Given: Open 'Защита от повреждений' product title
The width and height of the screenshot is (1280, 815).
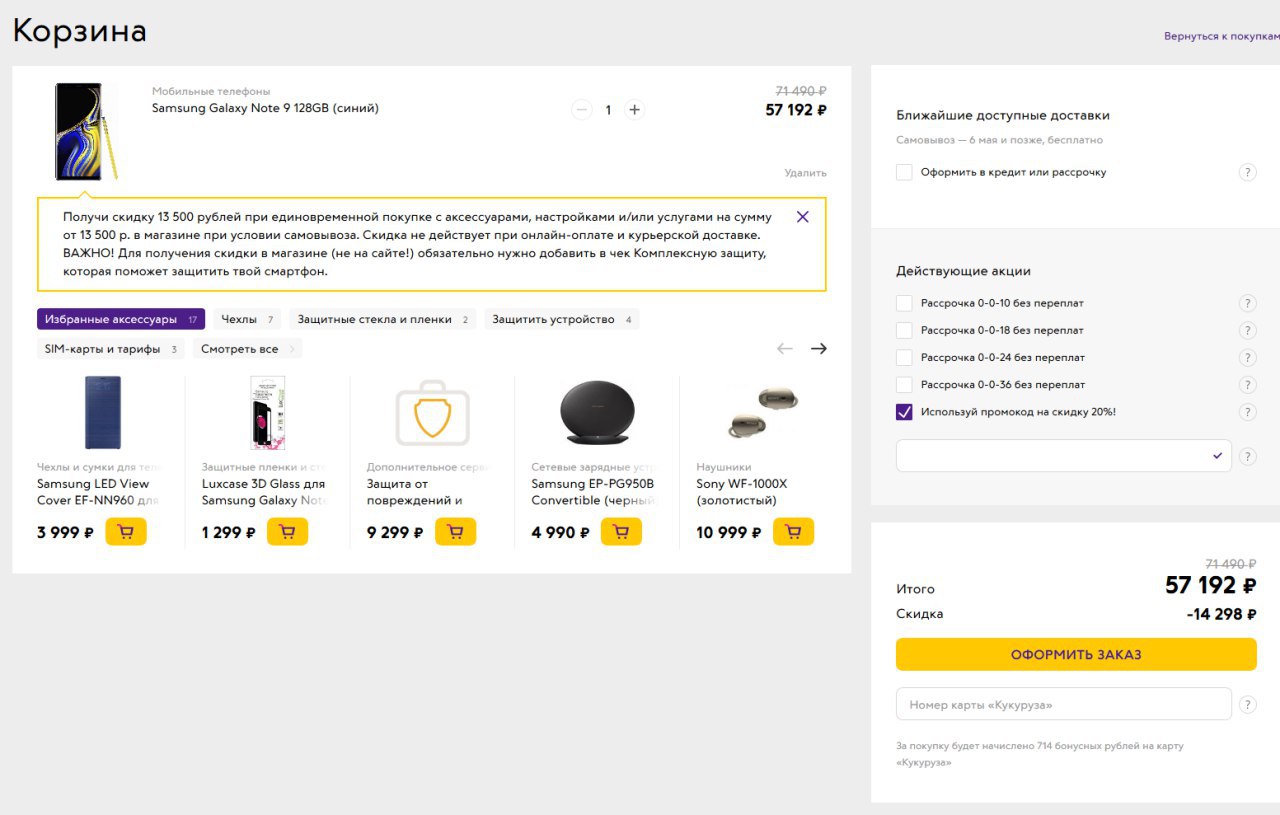Looking at the screenshot, I should click(x=414, y=492).
